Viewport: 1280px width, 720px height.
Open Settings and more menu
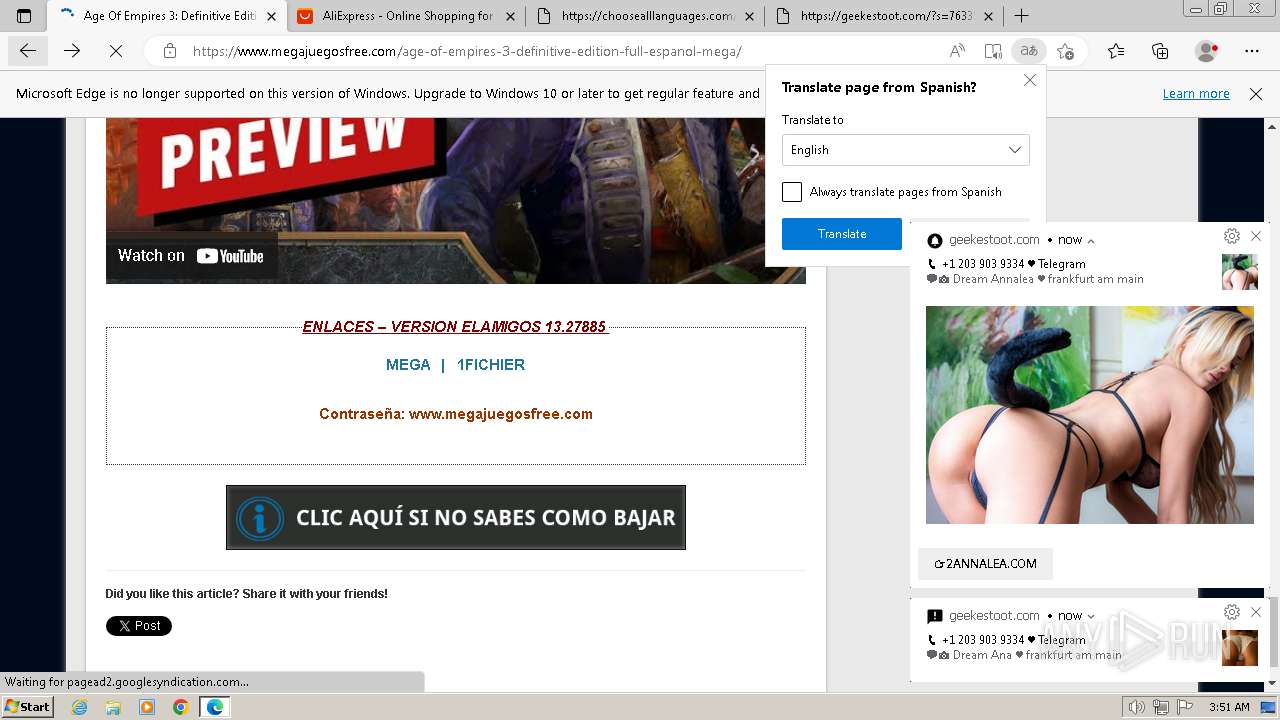coord(1252,51)
